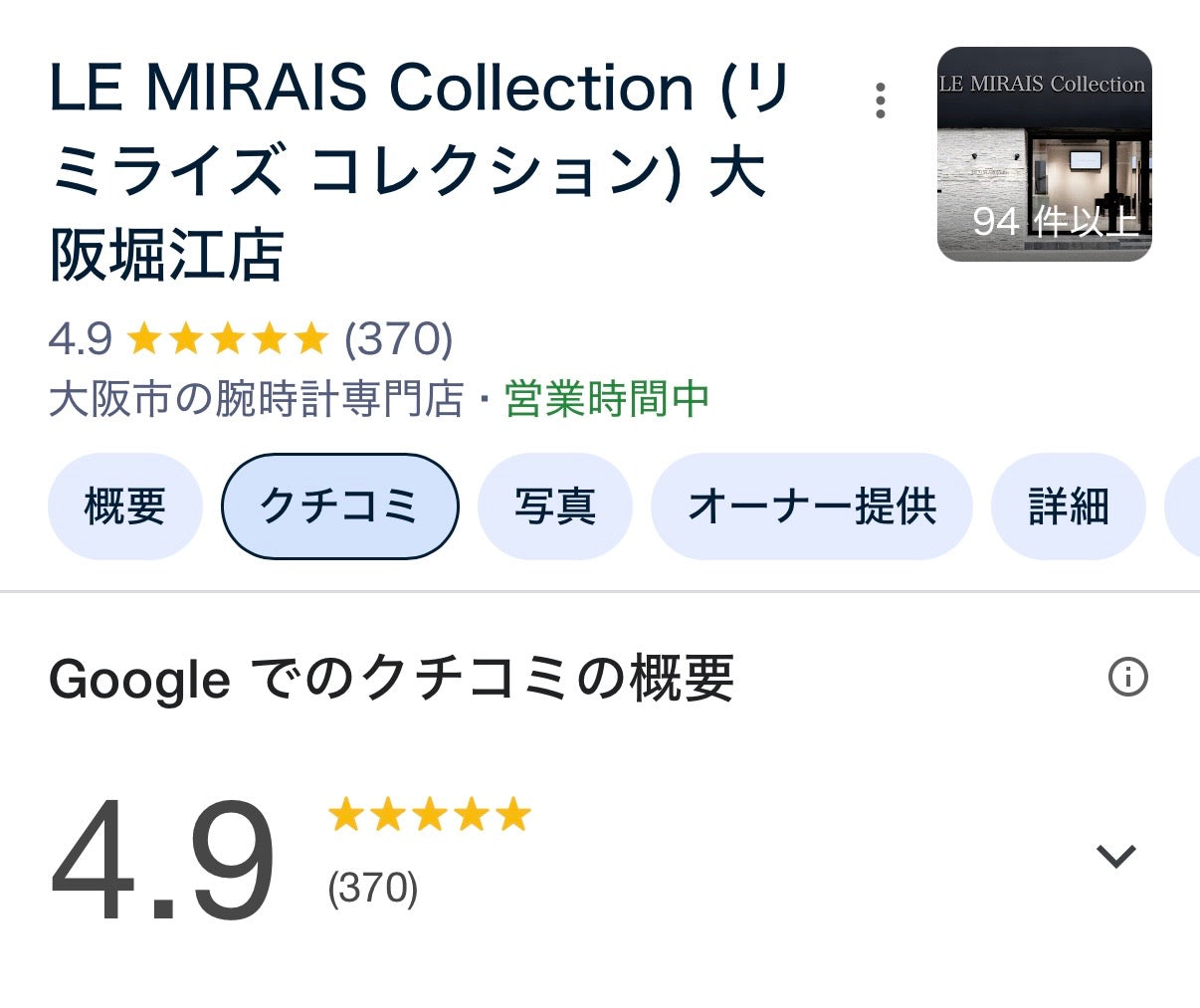Open the 写真 tab
The image size is (1200, 1008).
[x=554, y=506]
